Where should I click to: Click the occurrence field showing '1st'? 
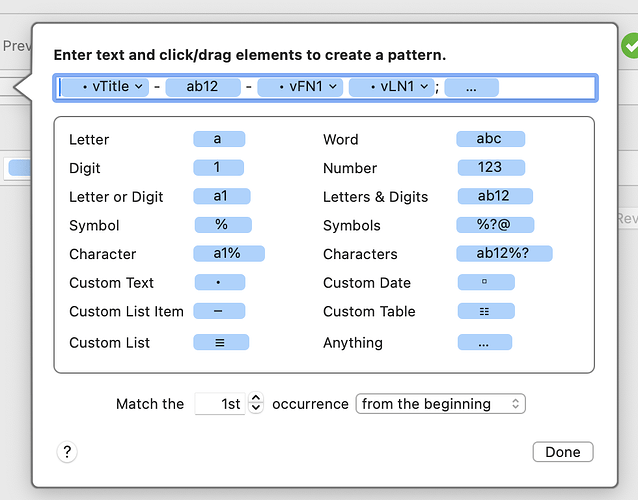point(220,404)
